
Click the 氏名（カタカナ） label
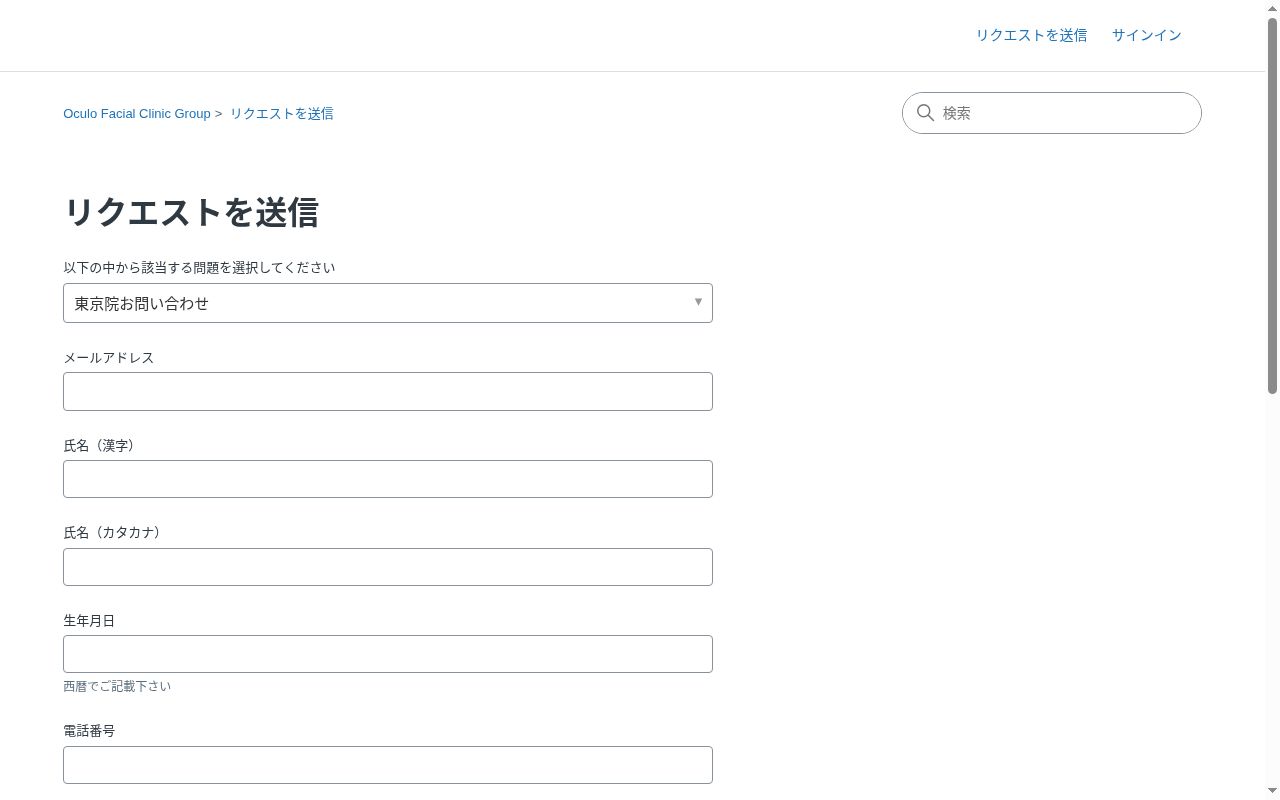click(114, 533)
